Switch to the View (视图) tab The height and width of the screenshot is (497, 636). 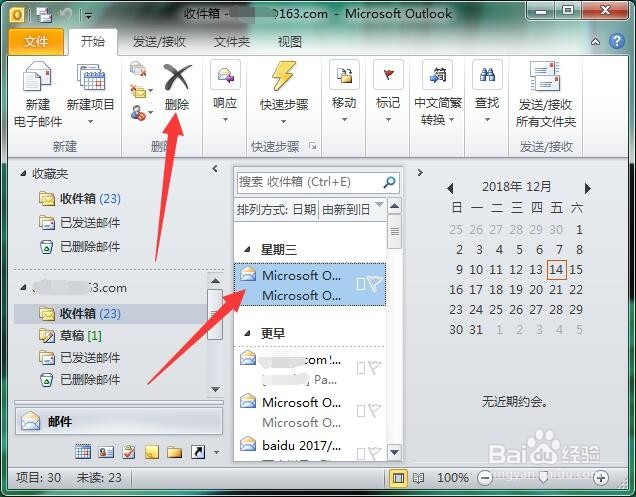290,41
